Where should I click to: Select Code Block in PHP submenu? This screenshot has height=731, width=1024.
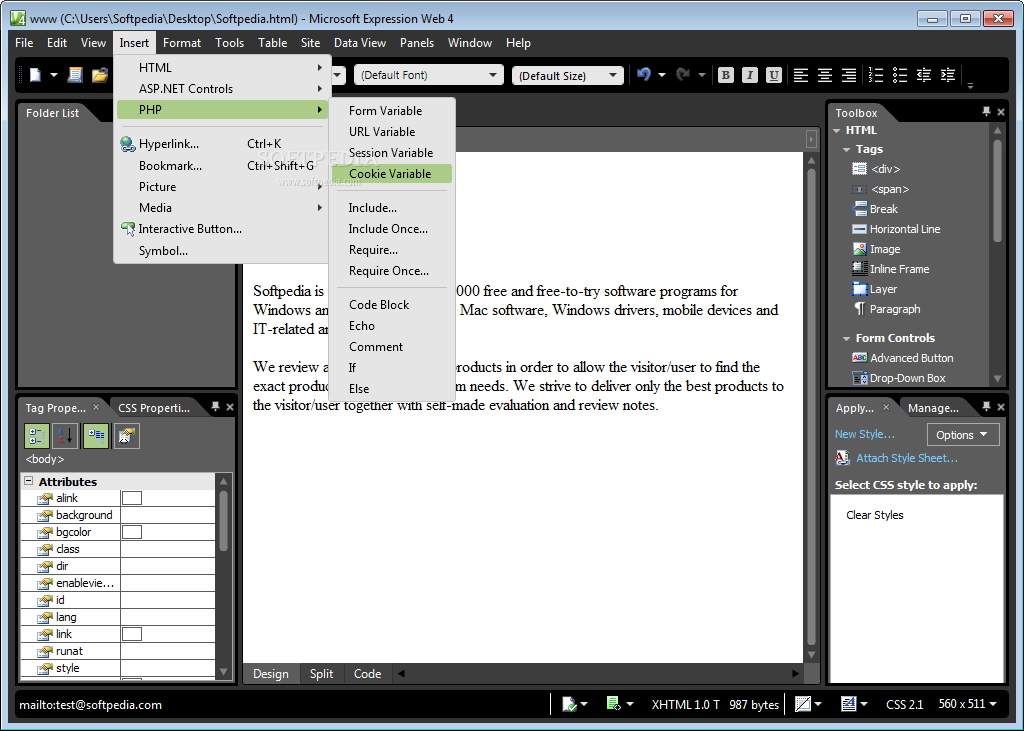point(391,304)
